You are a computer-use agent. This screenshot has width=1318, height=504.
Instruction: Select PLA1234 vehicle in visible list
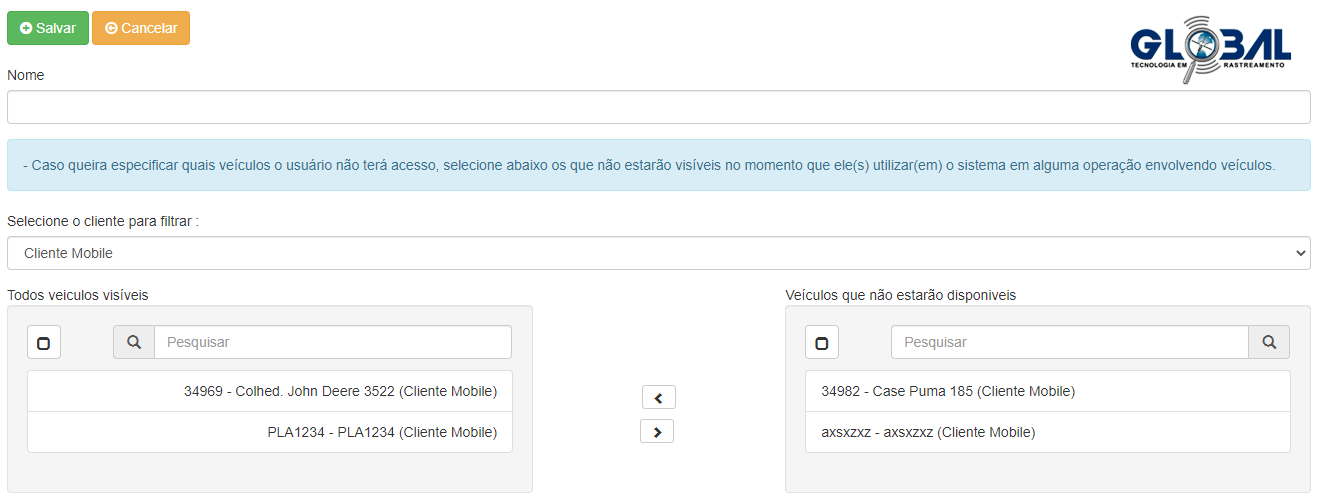tap(381, 432)
